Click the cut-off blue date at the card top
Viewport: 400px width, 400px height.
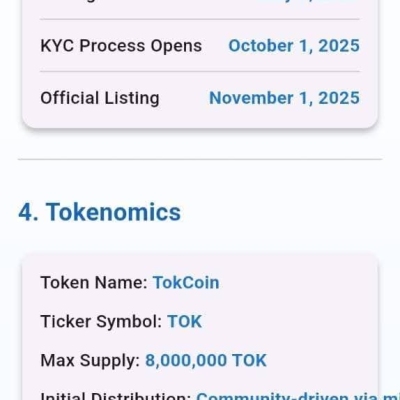pos(308,2)
